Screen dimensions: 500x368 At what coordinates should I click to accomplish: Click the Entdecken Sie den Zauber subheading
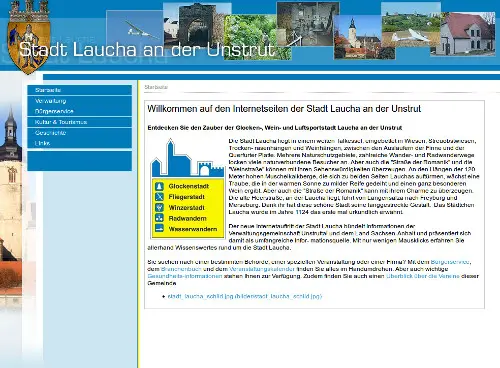click(x=275, y=128)
